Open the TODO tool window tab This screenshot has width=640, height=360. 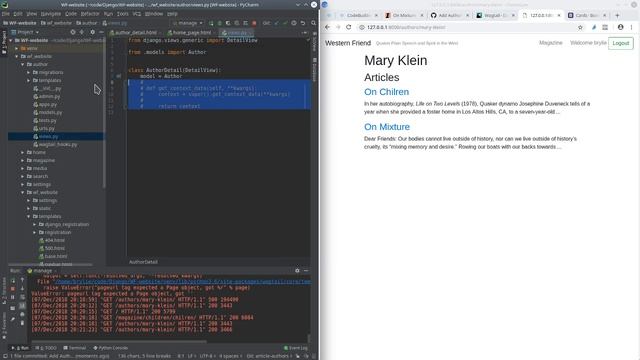pyautogui.click(x=46, y=348)
